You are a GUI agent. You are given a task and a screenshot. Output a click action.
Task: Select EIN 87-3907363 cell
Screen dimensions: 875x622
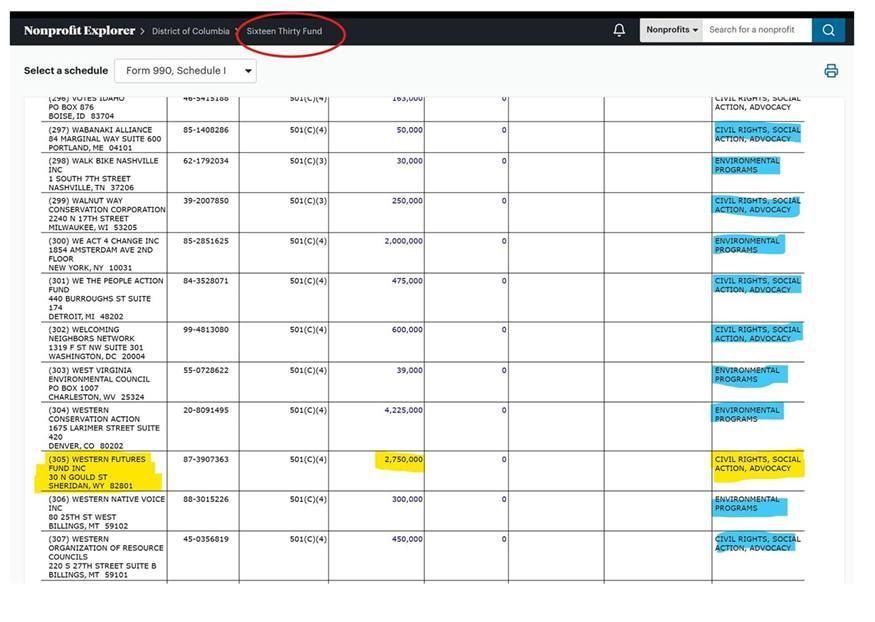click(x=205, y=459)
